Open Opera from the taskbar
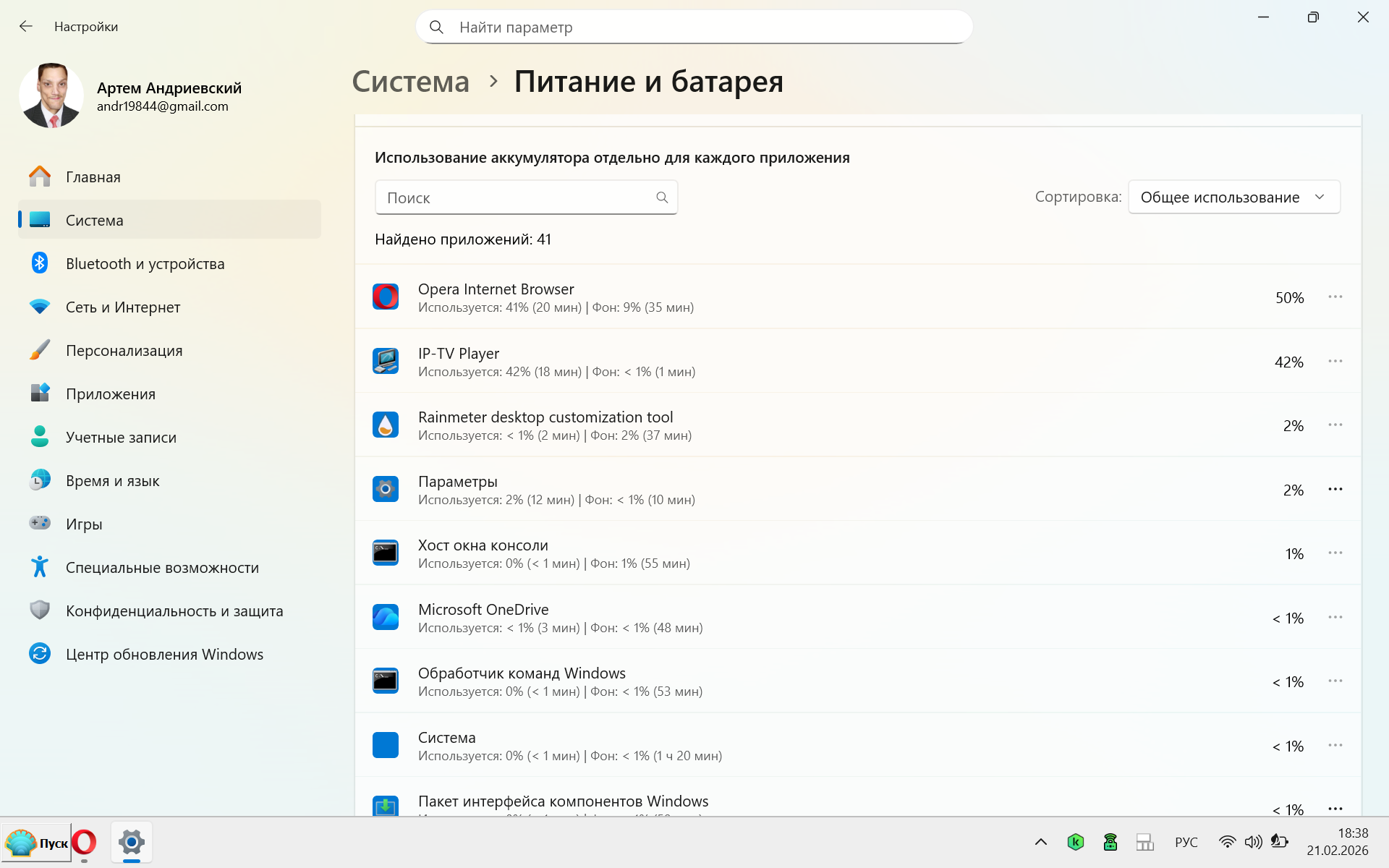The image size is (1389, 868). pos(85,842)
